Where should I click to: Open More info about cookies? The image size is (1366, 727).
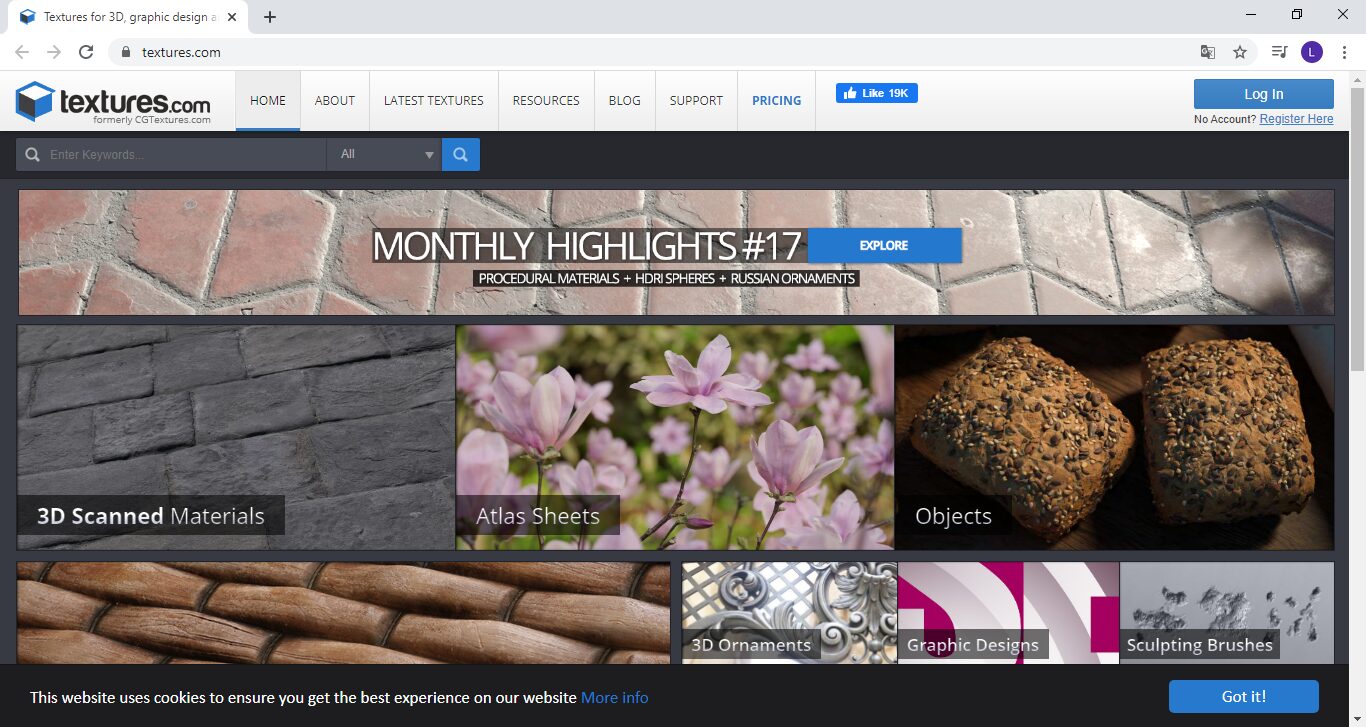tap(614, 697)
